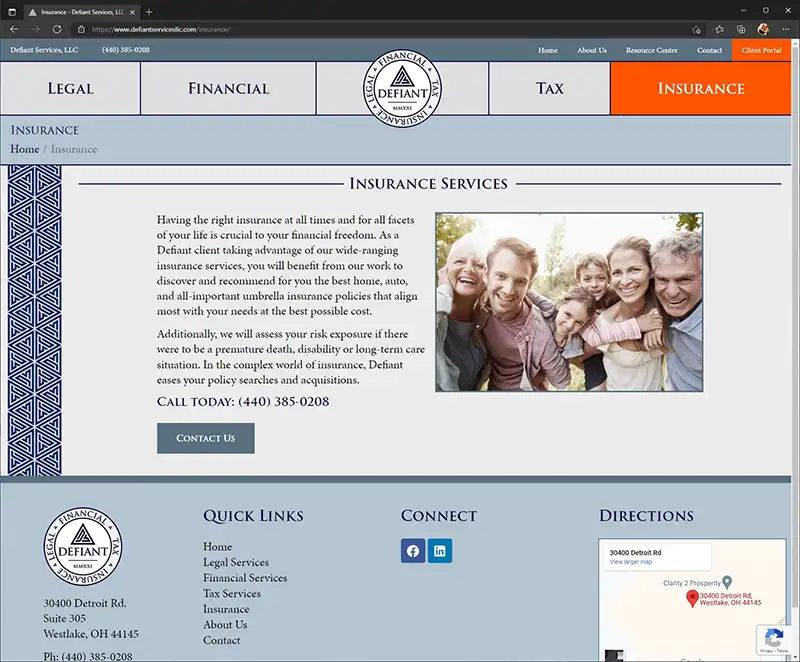Select the orange Insurance section tab
Screen dimensions: 800x662
(701, 88)
